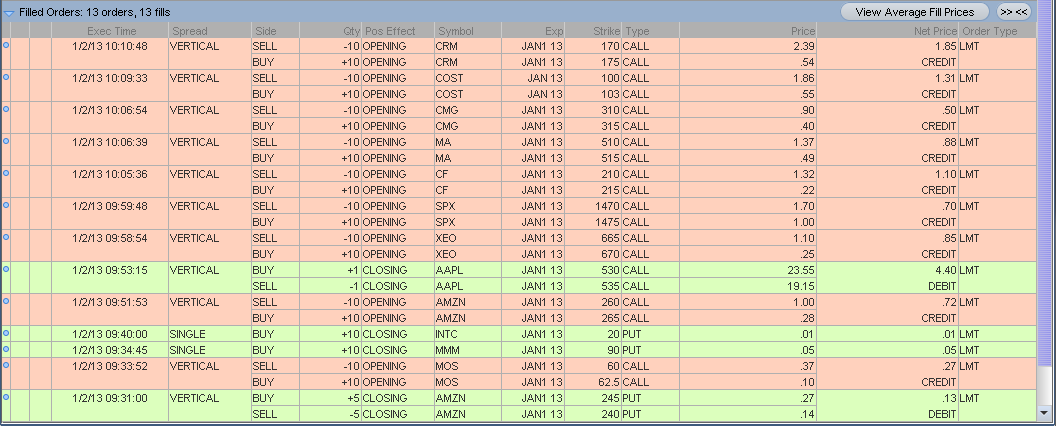
Task: Click the MA symbol cell in SELL row
Action: (445, 142)
